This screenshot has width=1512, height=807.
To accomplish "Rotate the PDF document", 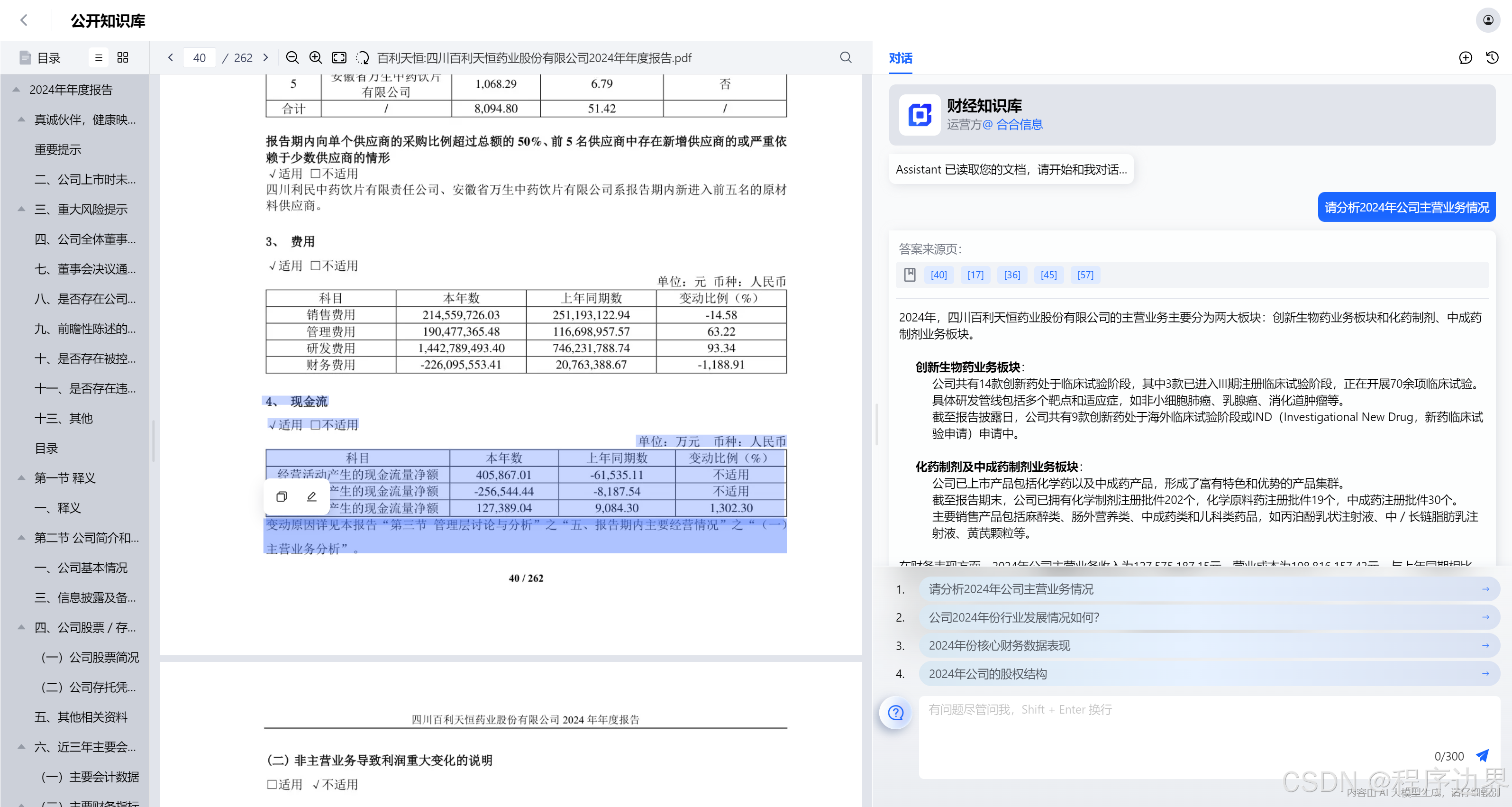I will pos(362,57).
